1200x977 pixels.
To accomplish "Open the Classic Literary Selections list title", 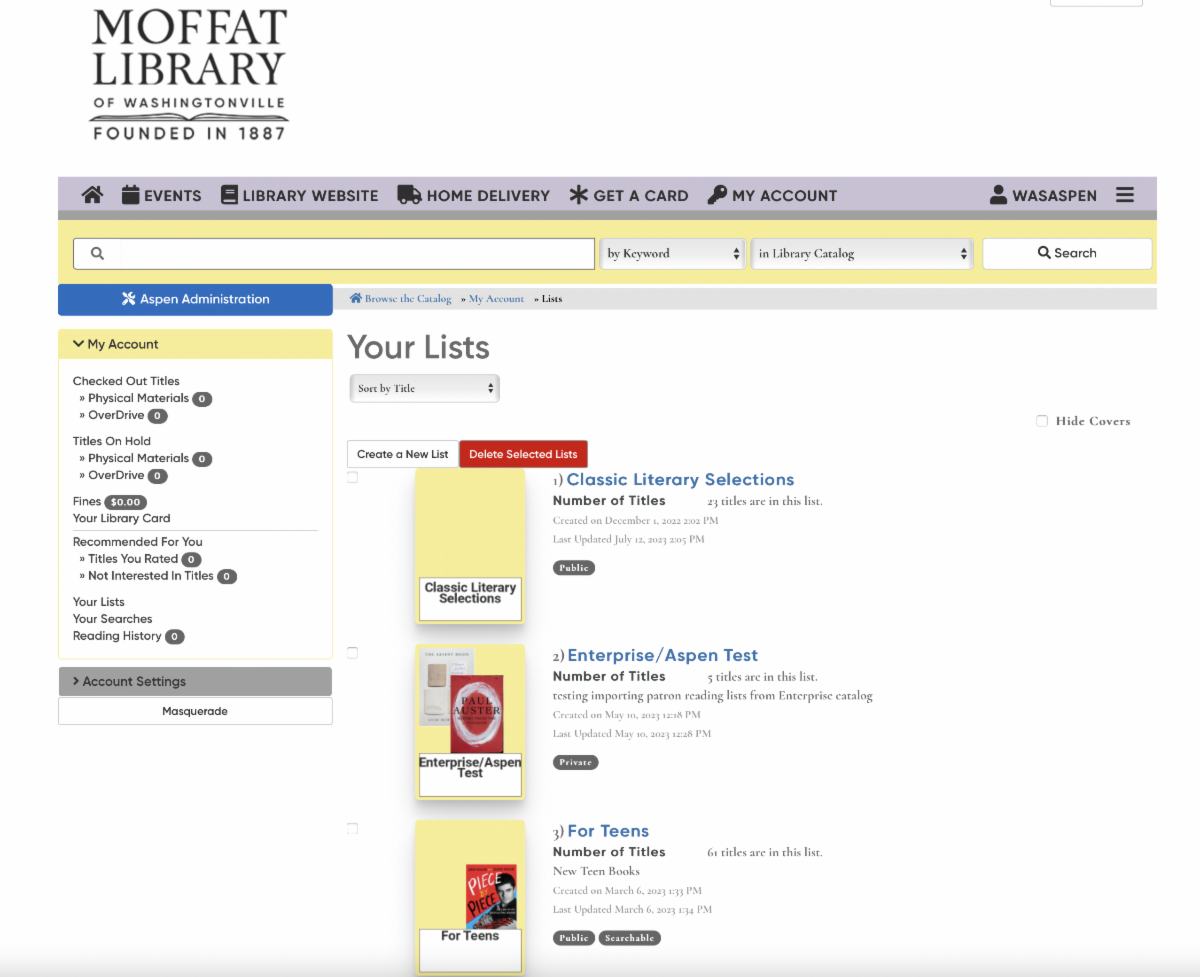I will point(680,480).
